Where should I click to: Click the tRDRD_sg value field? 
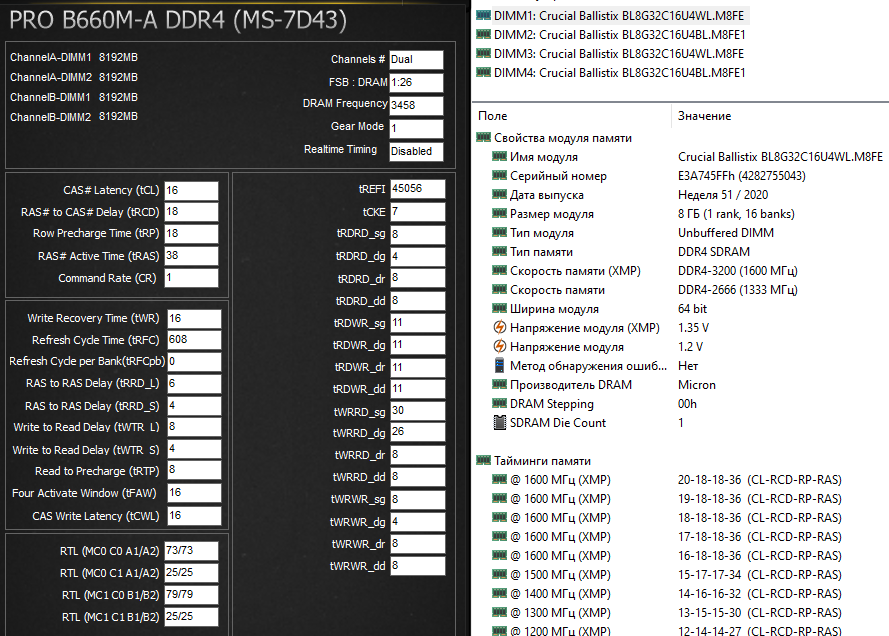pos(418,234)
